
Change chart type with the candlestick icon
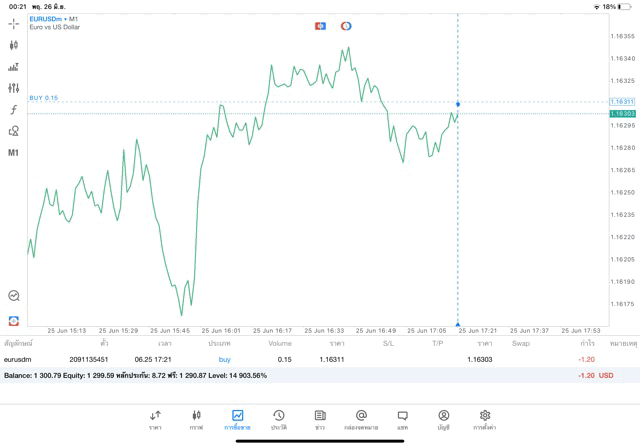pos(13,45)
